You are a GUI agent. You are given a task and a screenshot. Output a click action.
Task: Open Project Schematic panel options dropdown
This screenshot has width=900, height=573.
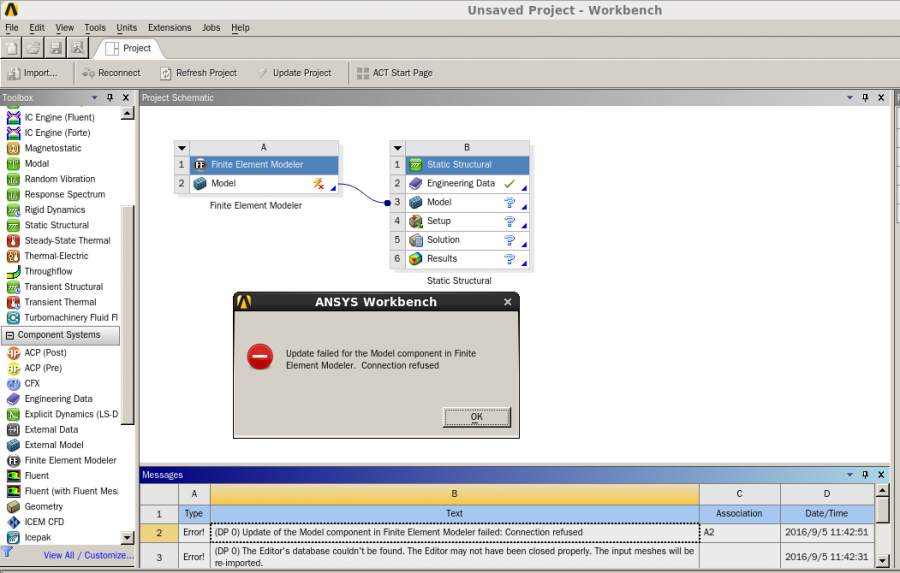pos(850,98)
